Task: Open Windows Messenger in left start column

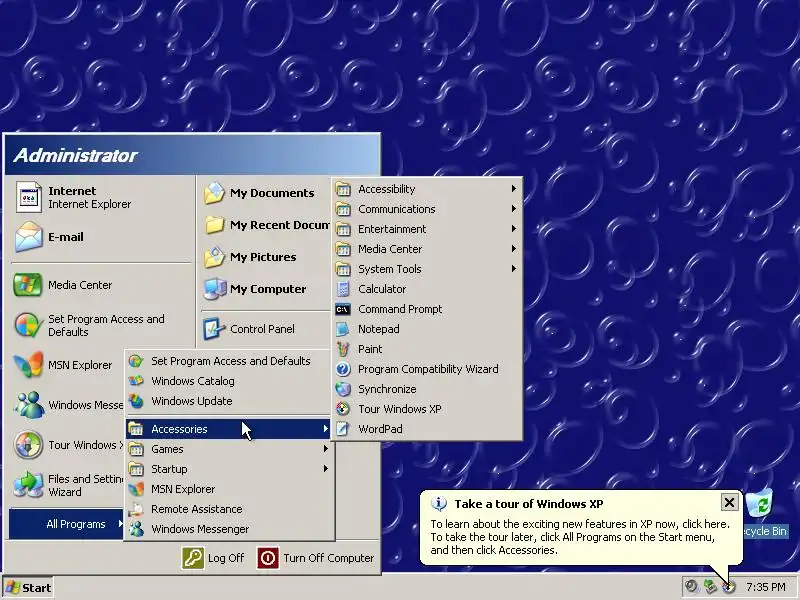Action: coord(69,405)
